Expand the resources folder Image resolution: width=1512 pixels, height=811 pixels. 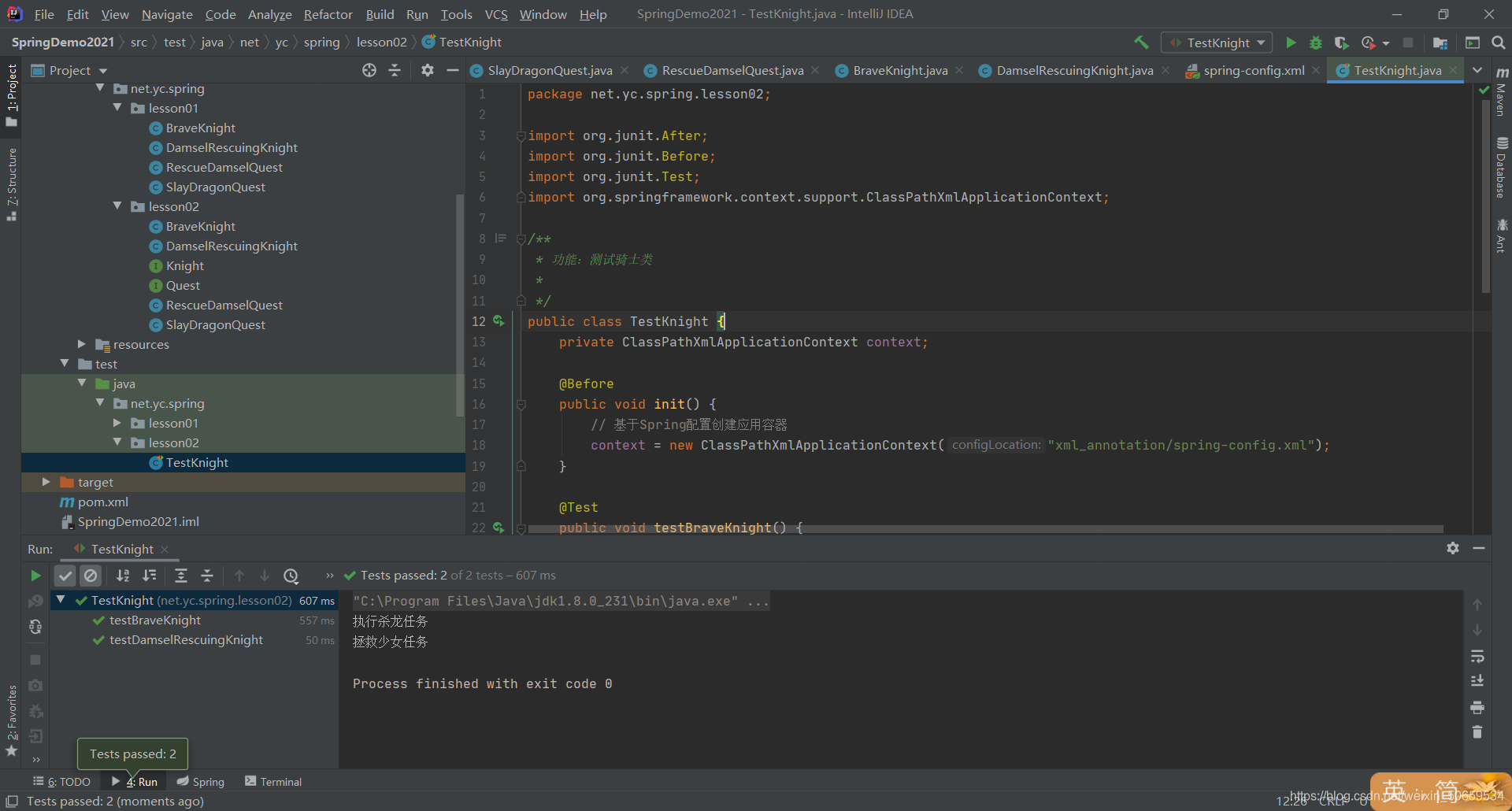point(81,344)
